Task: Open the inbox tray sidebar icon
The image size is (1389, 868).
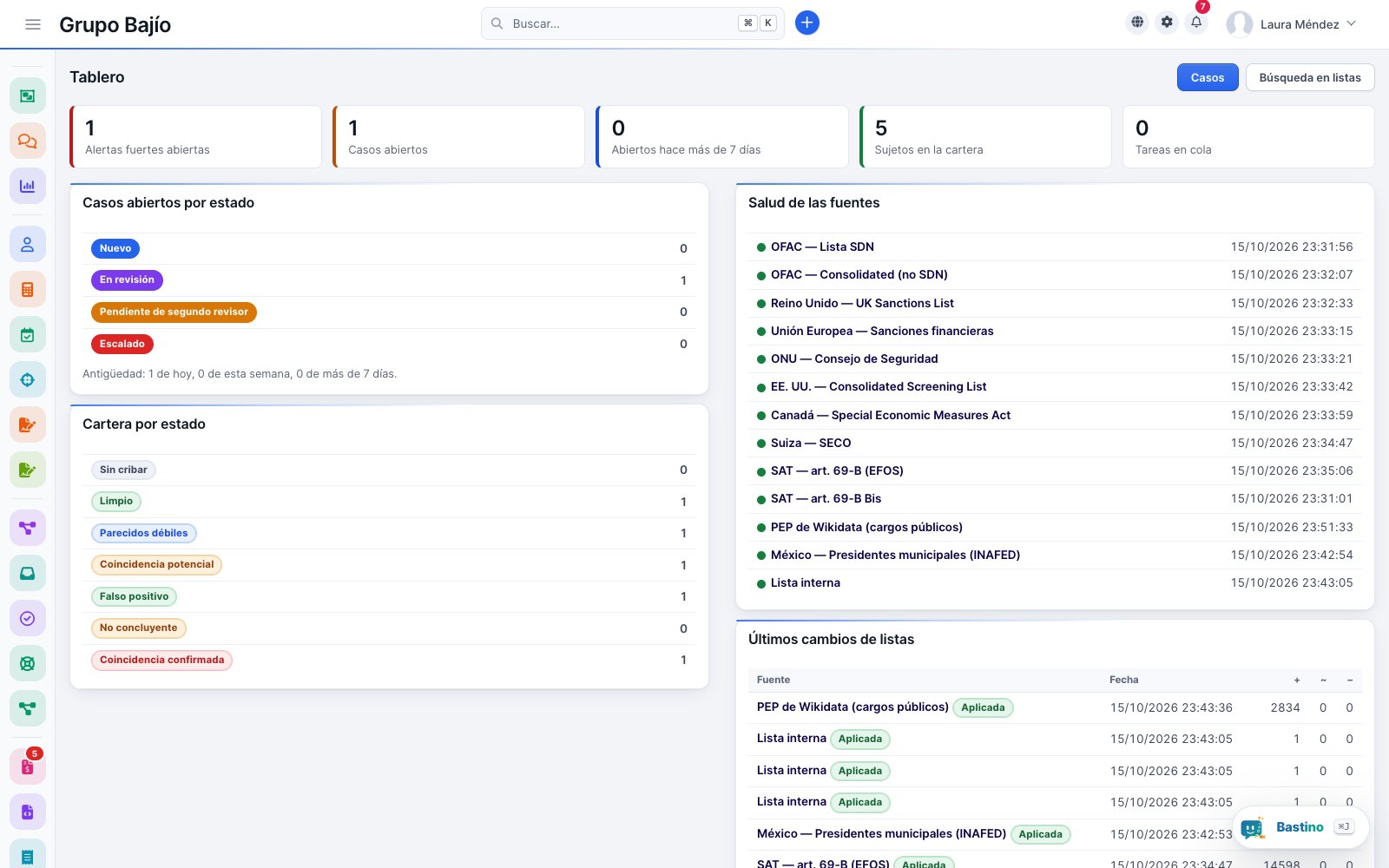Action: coord(28,573)
